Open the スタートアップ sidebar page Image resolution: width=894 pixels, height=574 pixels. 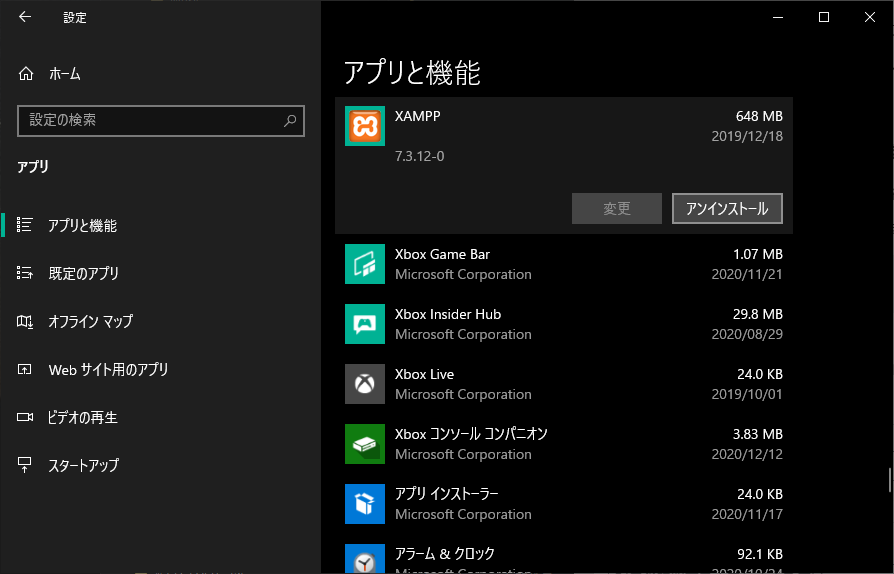pos(161,465)
